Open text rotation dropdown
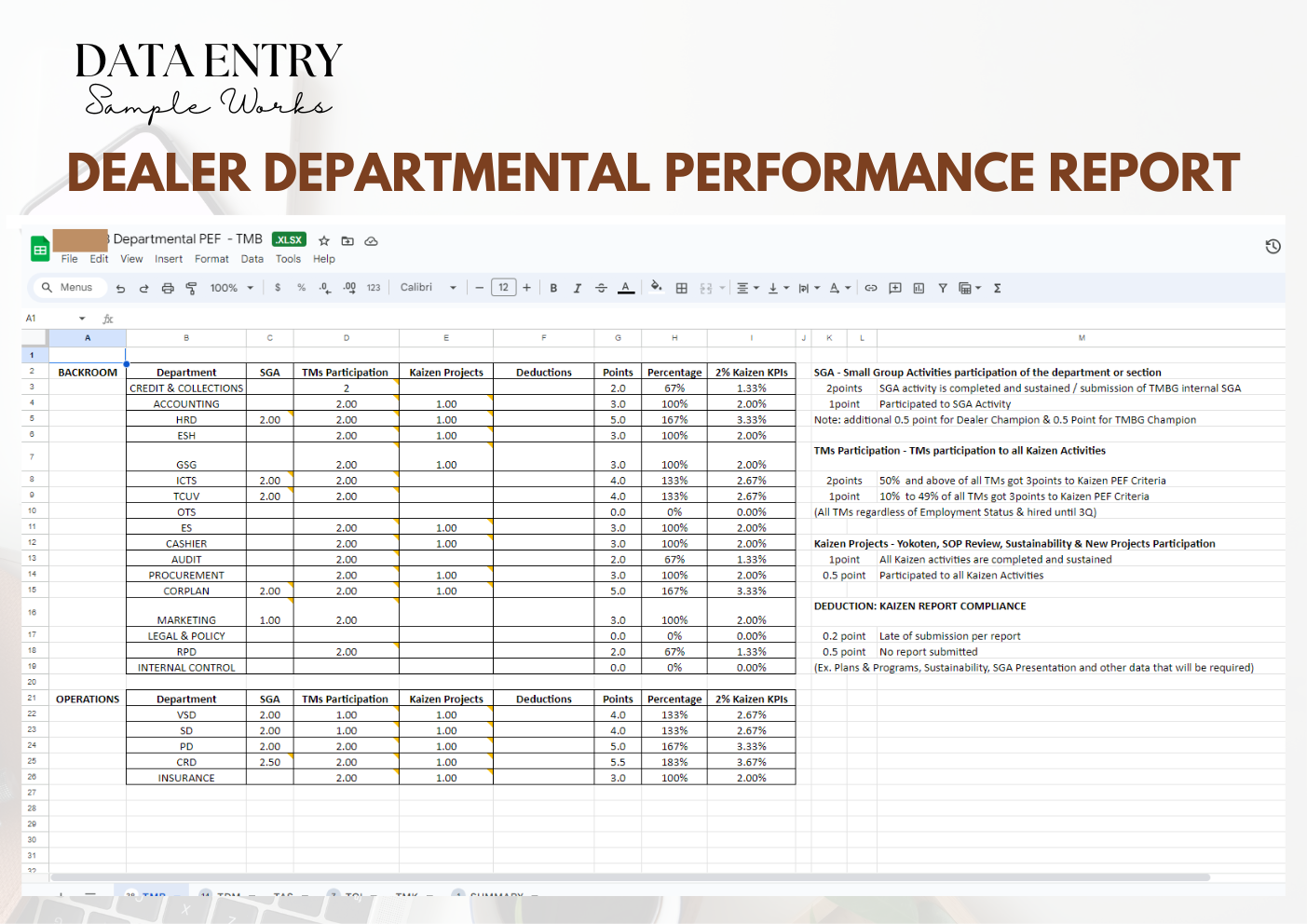The height and width of the screenshot is (924, 1307). coord(839,289)
